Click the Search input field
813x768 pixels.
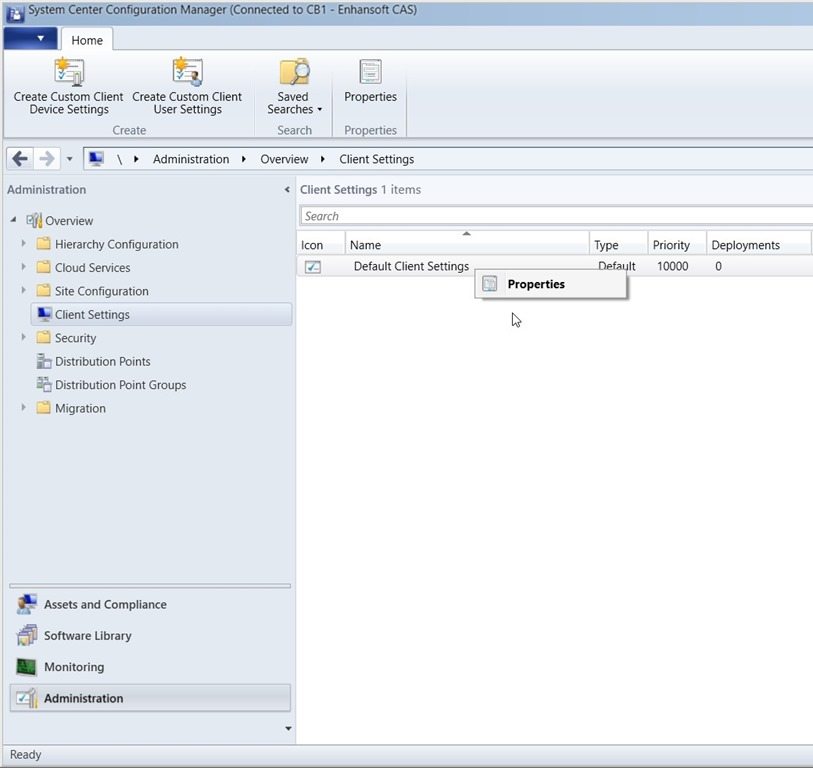(x=556, y=216)
